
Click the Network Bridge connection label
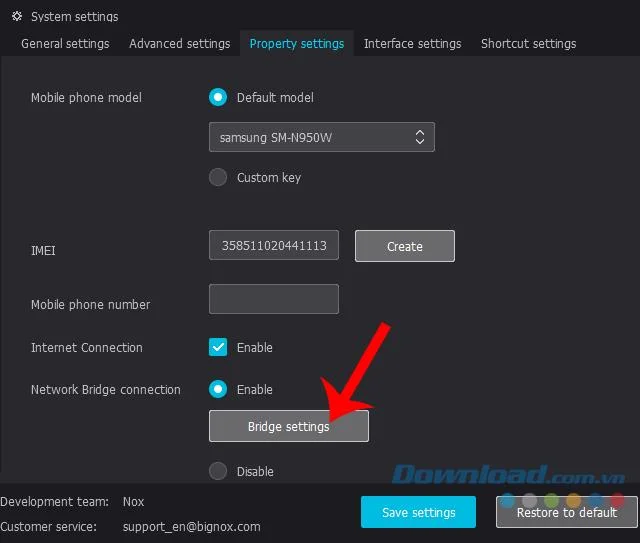pos(106,389)
